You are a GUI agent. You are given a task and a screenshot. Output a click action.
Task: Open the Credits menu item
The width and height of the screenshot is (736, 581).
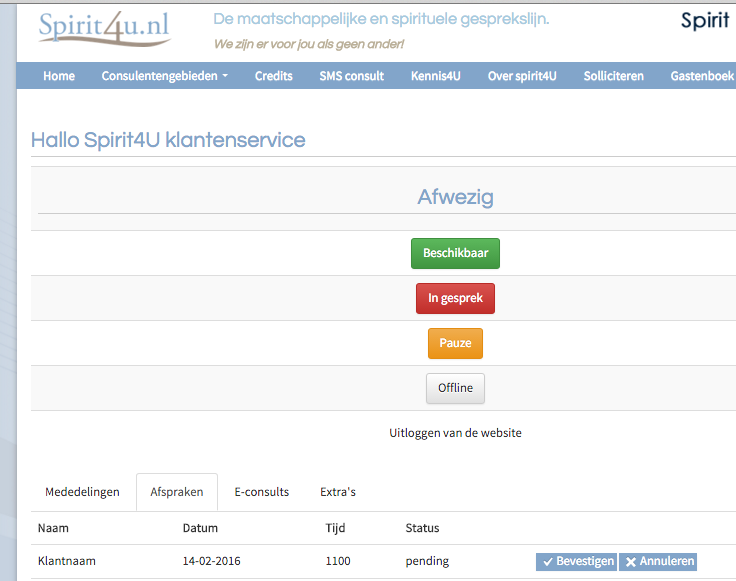(x=274, y=76)
